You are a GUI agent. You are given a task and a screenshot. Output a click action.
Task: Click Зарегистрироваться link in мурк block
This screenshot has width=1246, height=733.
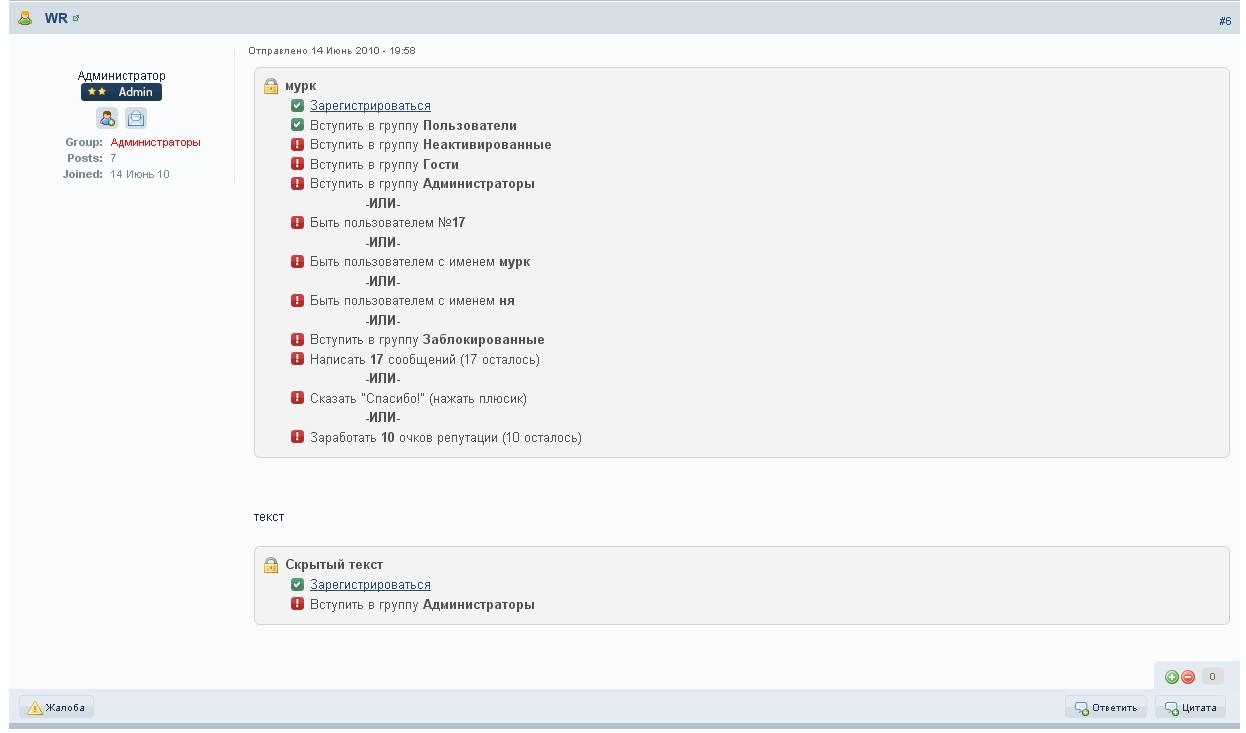tap(370, 105)
